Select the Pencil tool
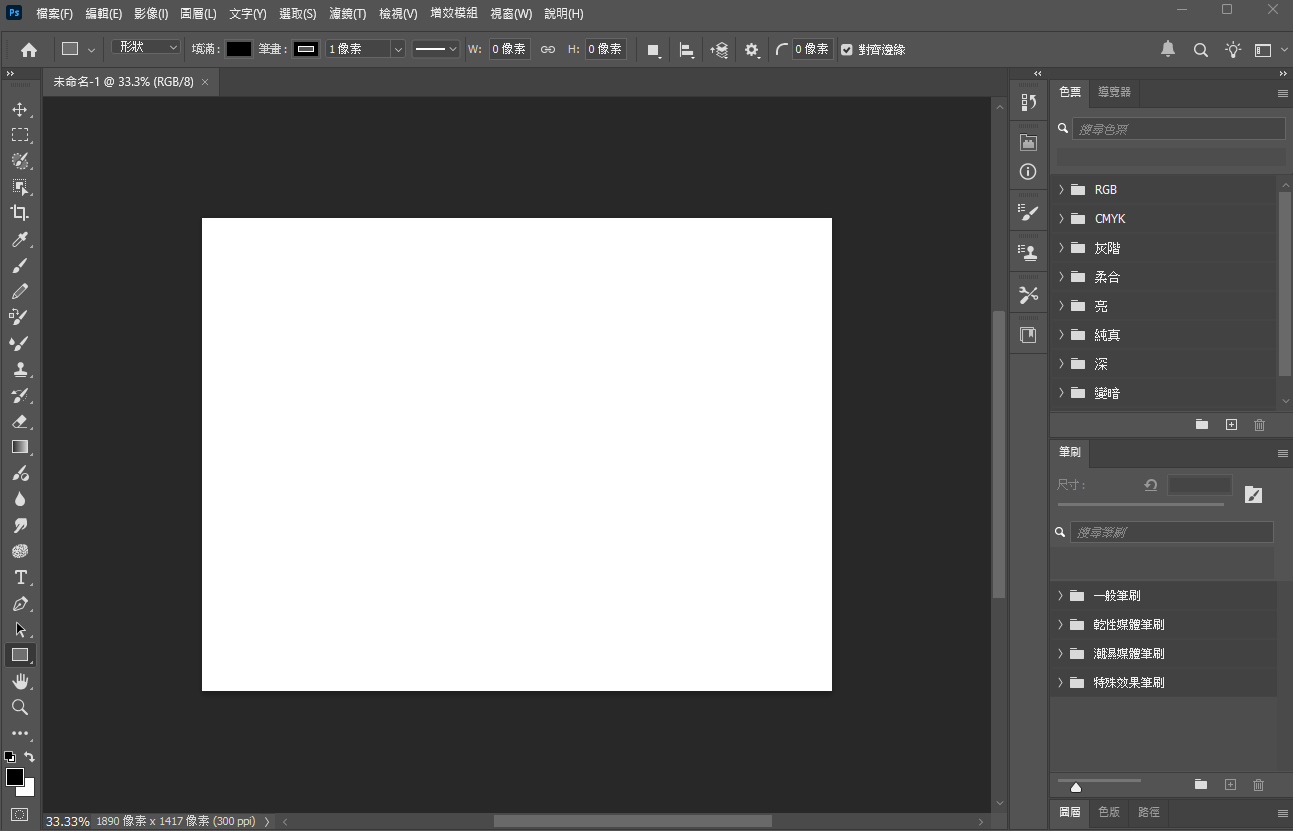Screen dimensions: 1293x831 (x=19, y=291)
